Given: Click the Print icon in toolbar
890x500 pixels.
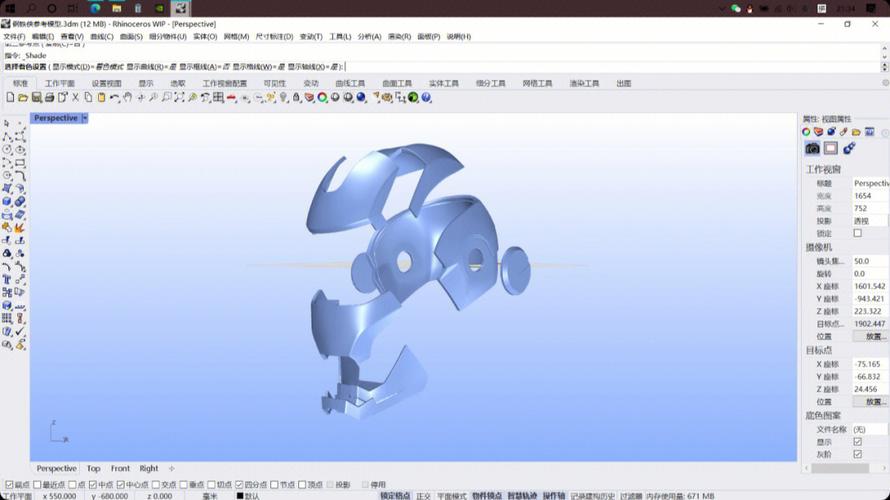Looking at the screenshot, I should point(49,98).
